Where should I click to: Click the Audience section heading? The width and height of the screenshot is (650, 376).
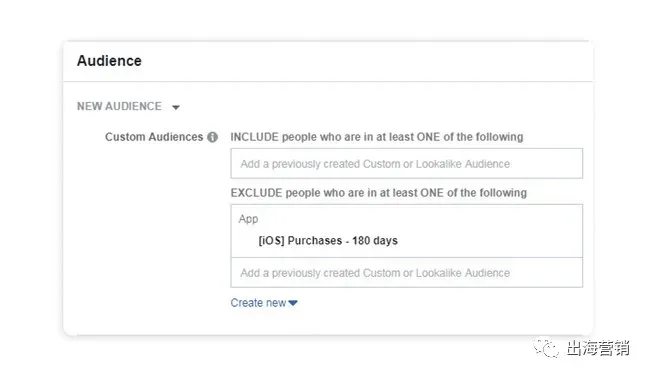[x=109, y=61]
